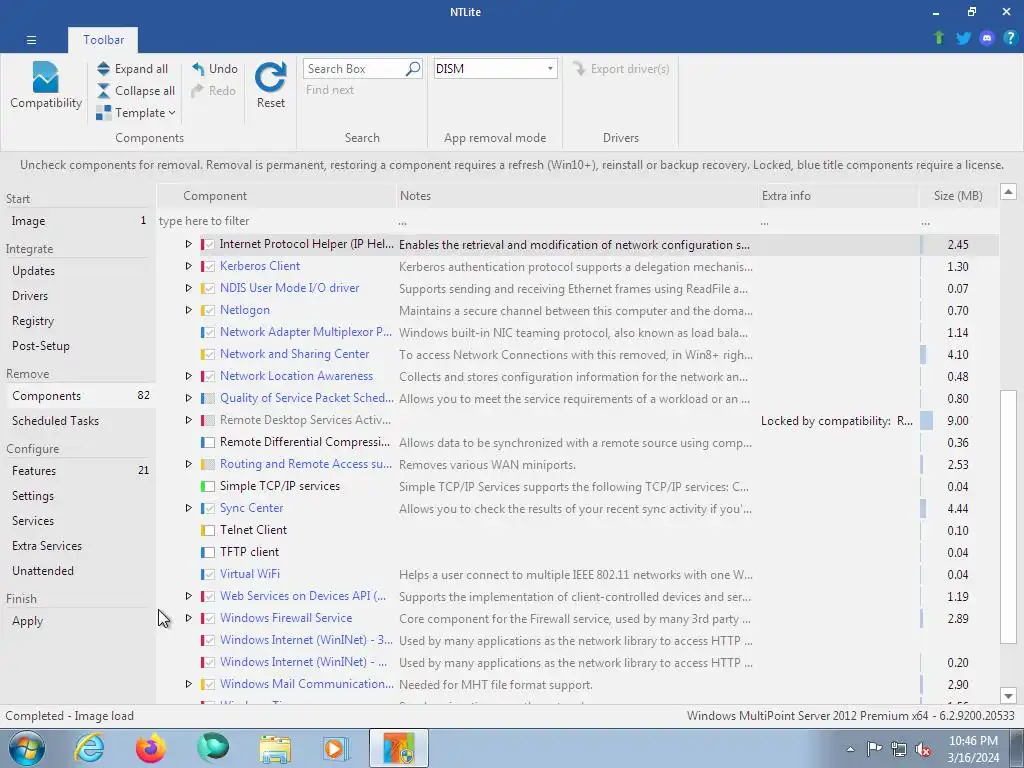Open the Template icon menu
Screen dimensions: 1024x768
(x=103, y=113)
